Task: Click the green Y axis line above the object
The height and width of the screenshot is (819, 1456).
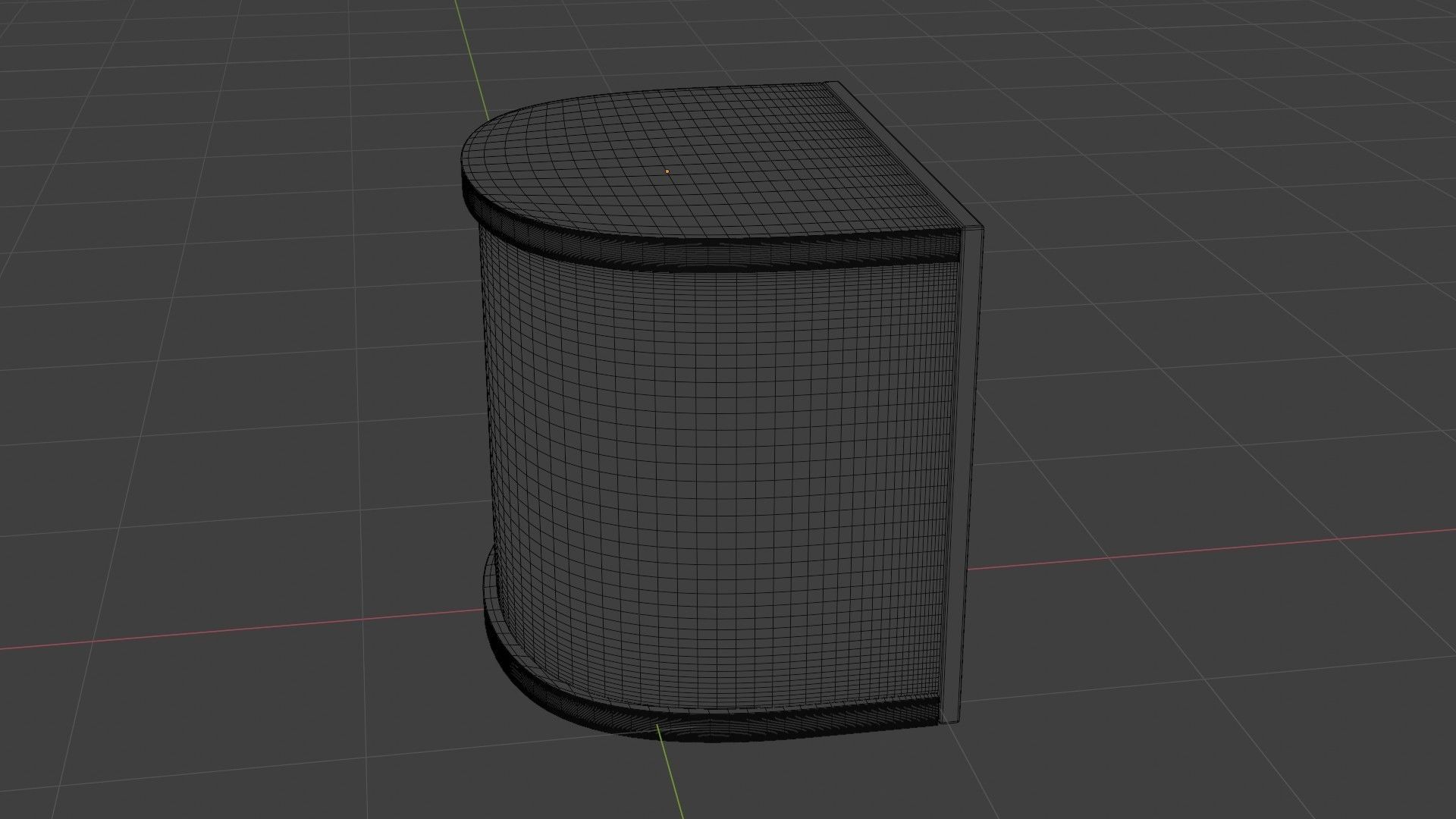Action: 469,57
